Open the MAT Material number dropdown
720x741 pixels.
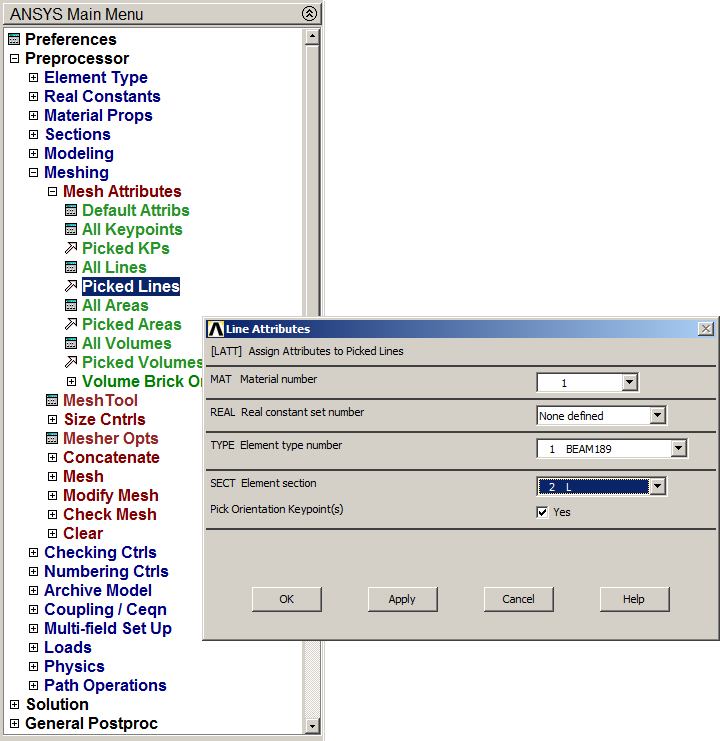629,382
